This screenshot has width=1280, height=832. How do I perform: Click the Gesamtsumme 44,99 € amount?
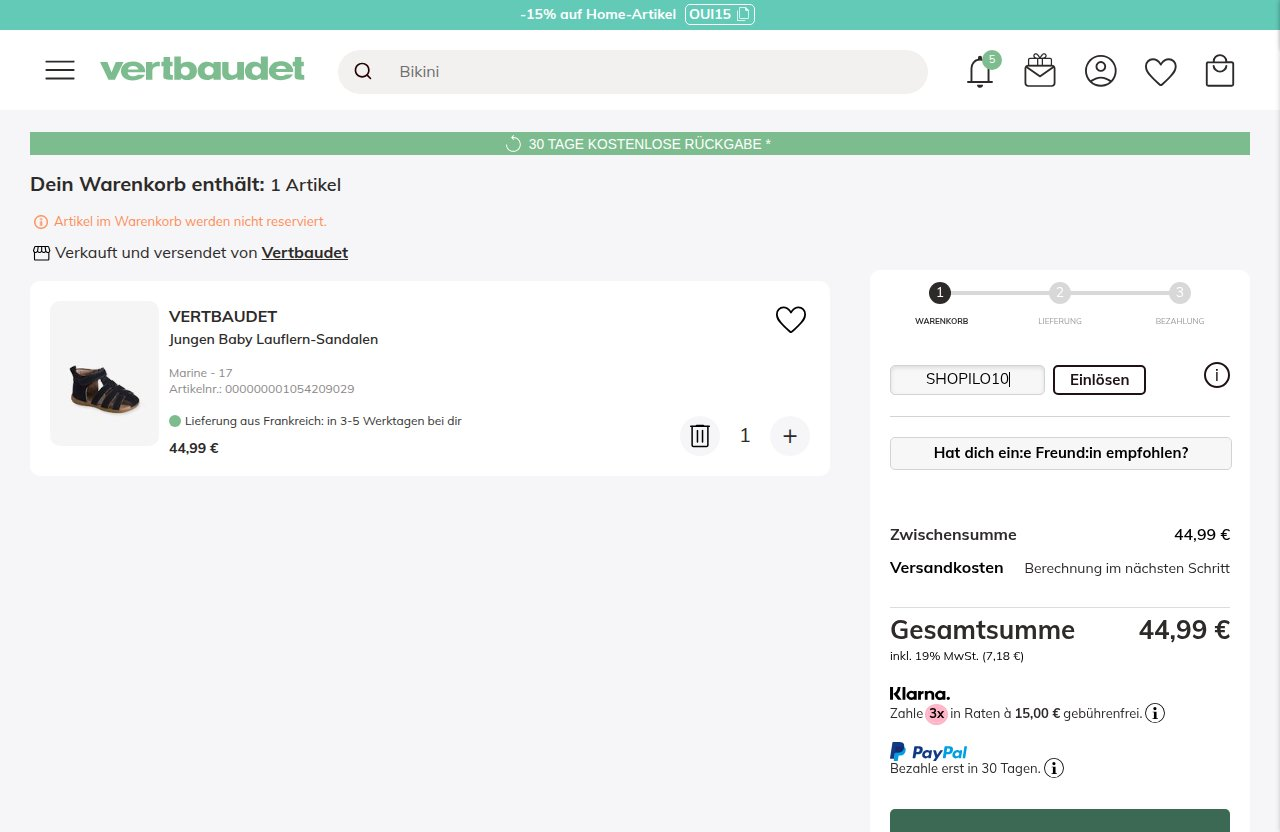(x=1184, y=630)
